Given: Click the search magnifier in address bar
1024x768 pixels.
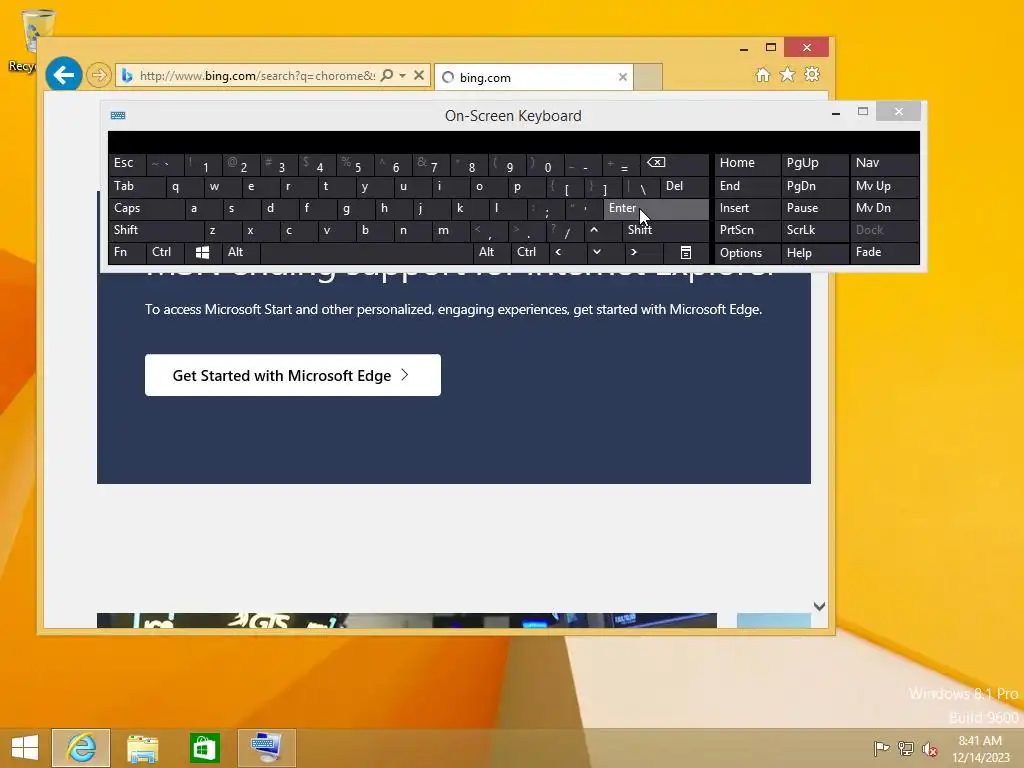Looking at the screenshot, I should pyautogui.click(x=387, y=76).
